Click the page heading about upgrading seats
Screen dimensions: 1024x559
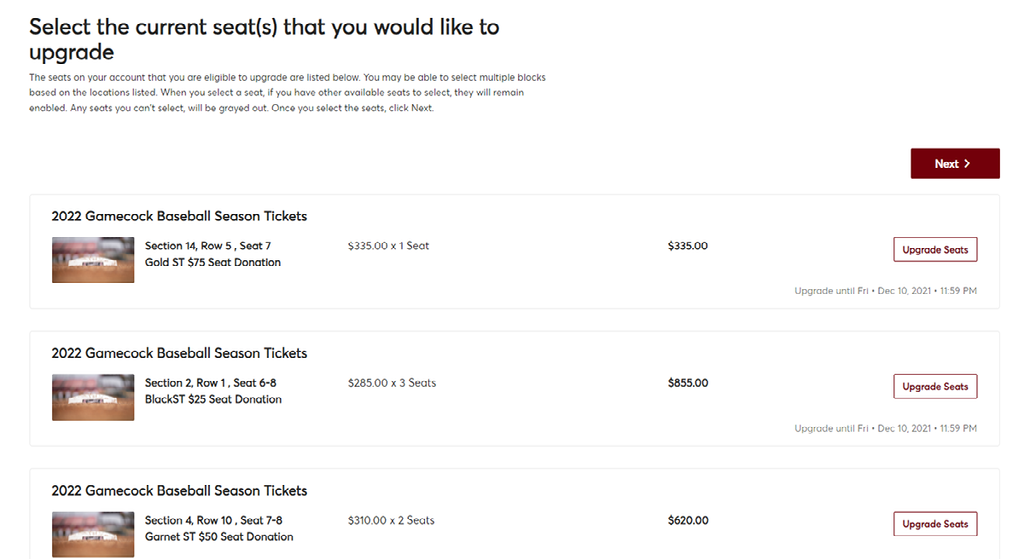pyautogui.click(x=264, y=39)
